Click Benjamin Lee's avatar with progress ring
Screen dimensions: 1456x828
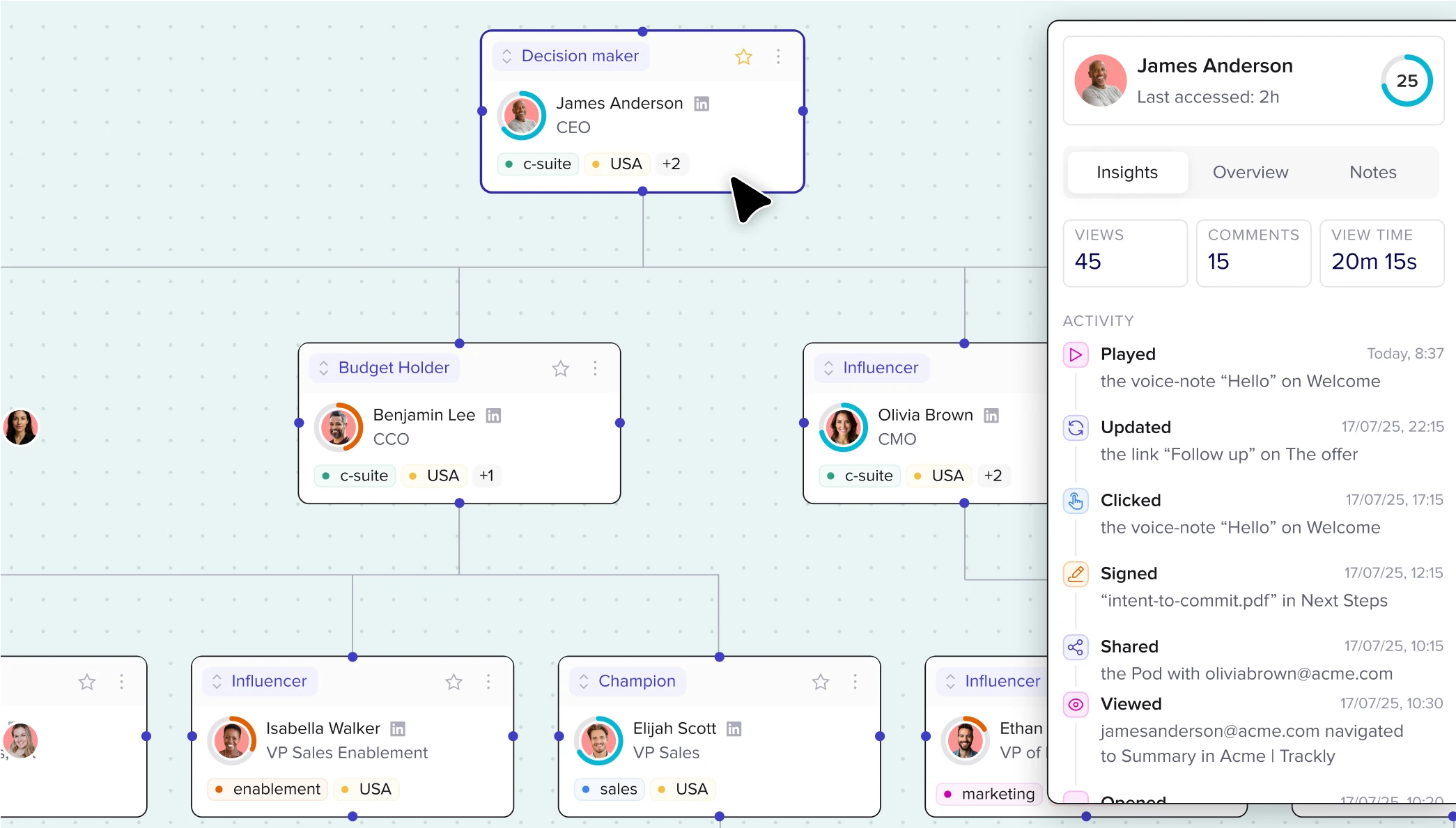coord(339,427)
